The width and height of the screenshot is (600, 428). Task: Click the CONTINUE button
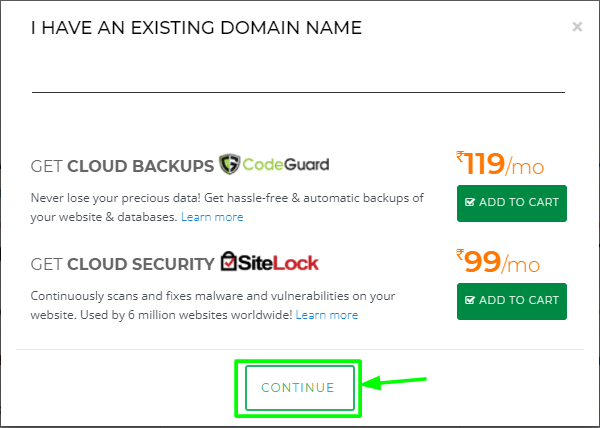(x=300, y=387)
